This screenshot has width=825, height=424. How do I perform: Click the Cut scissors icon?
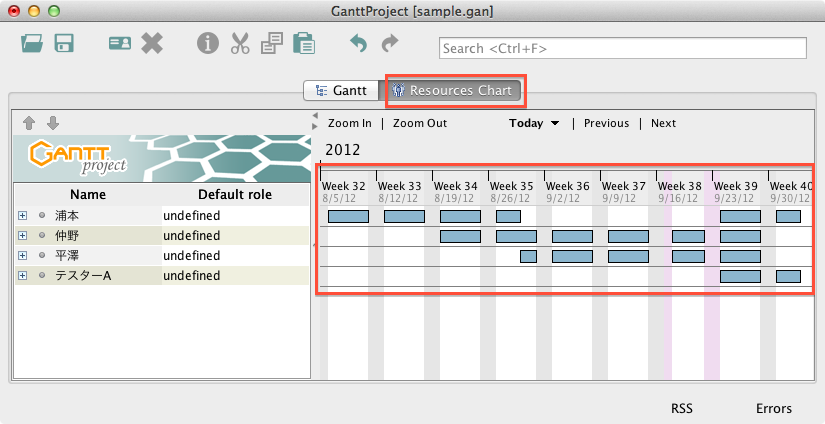coord(240,44)
